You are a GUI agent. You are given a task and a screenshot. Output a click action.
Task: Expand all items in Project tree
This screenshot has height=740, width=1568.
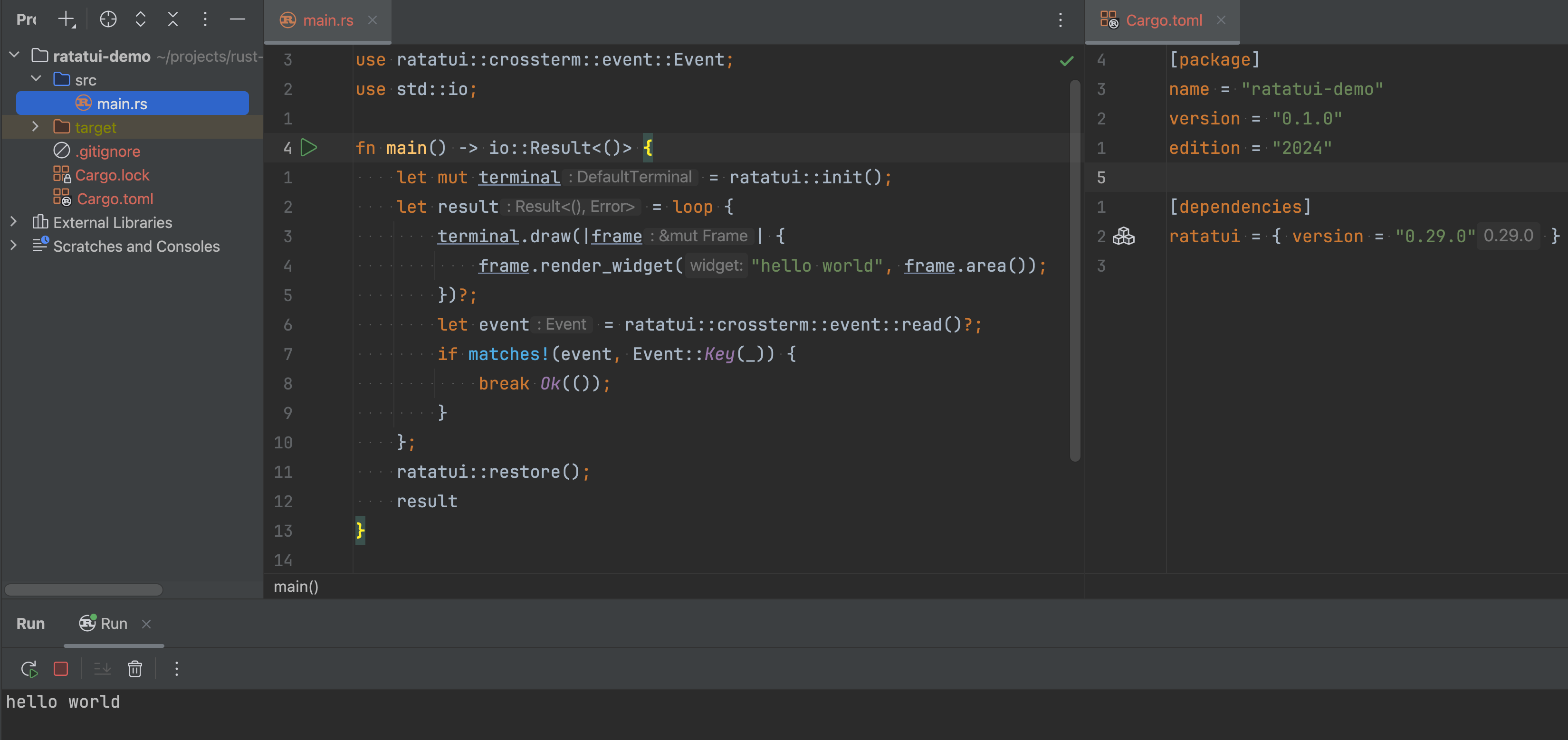[141, 19]
